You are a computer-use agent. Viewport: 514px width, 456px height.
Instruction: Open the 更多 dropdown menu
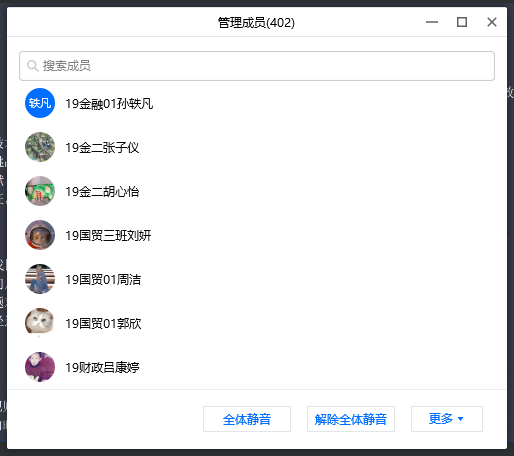click(447, 419)
